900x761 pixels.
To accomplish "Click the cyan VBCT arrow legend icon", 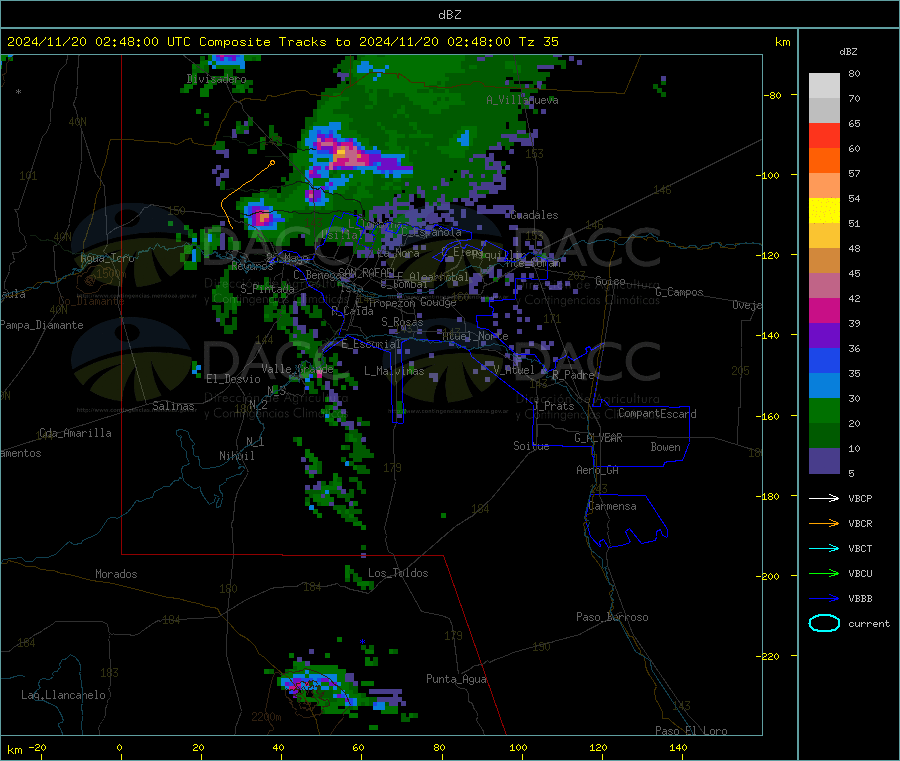I will [824, 548].
